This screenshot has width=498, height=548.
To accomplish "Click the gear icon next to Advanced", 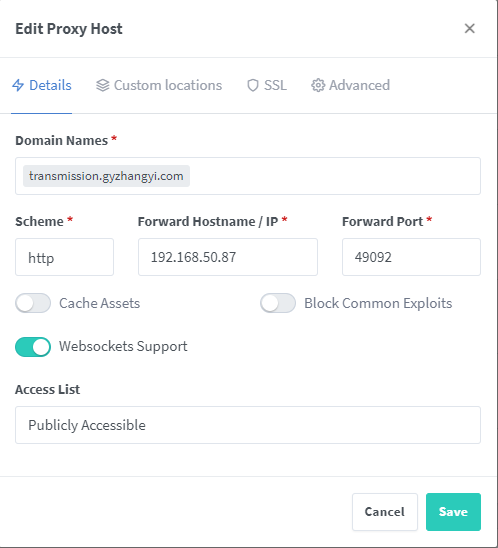I will point(318,85).
